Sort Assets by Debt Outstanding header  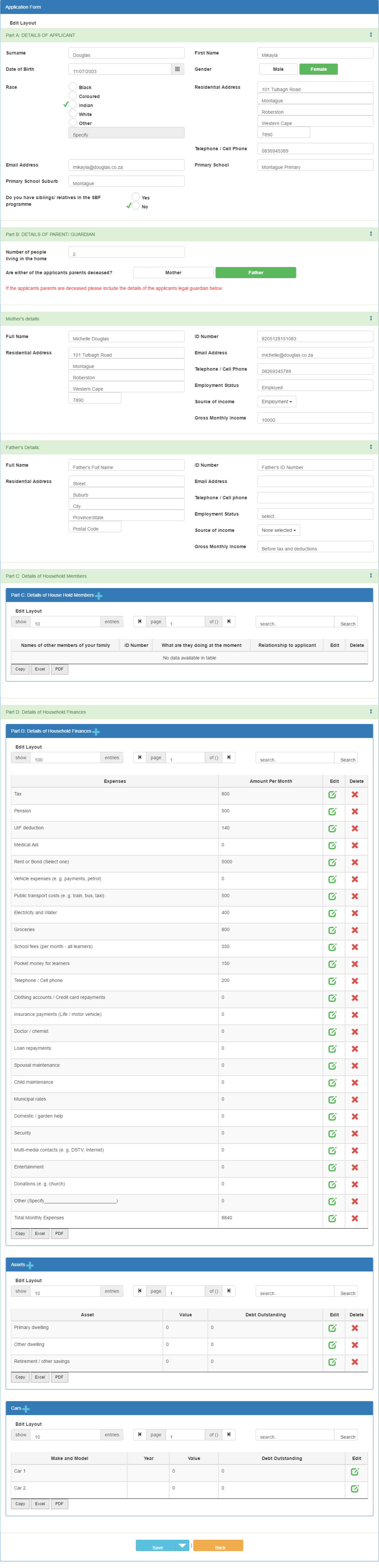coord(265,1315)
